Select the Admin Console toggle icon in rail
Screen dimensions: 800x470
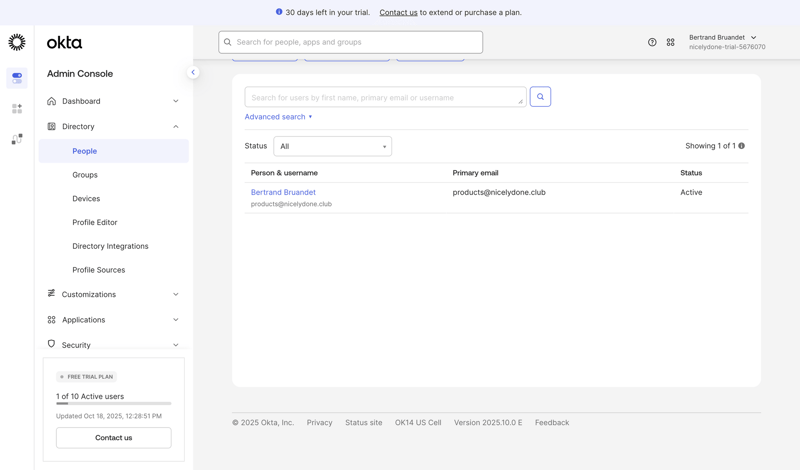(17, 78)
